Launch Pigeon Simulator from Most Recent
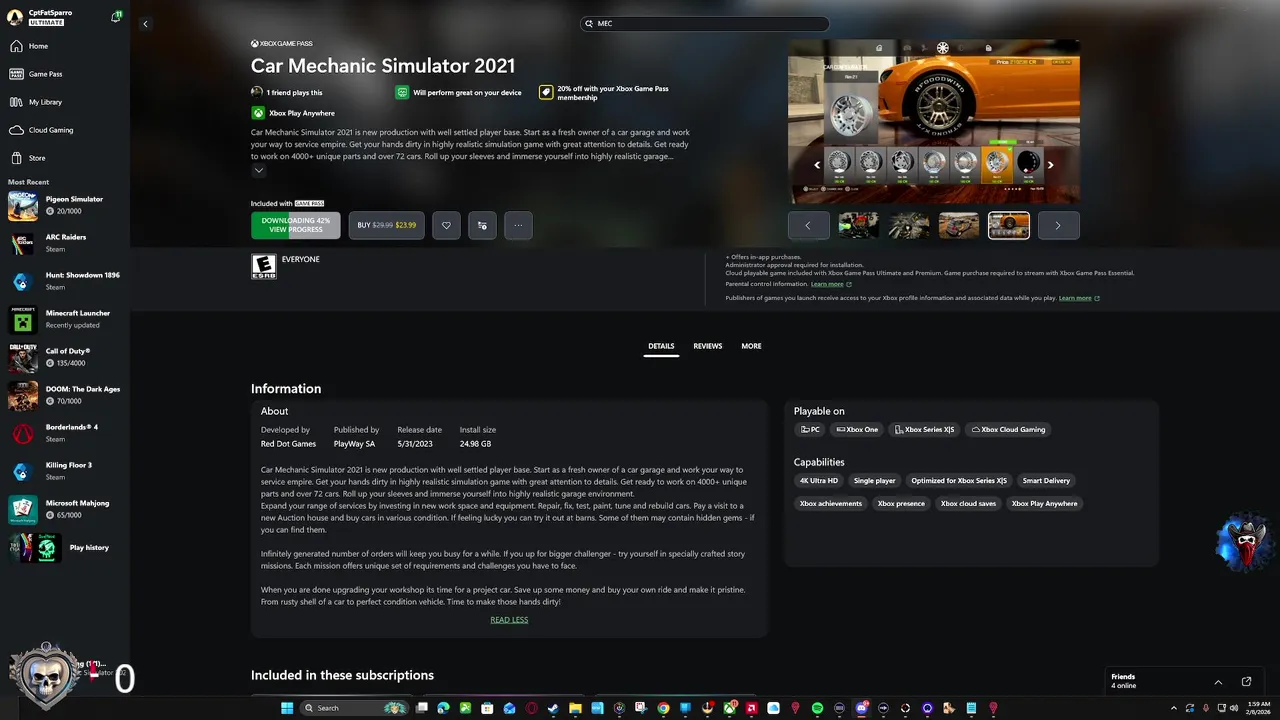Viewport: 1280px width, 720px height. pos(65,205)
